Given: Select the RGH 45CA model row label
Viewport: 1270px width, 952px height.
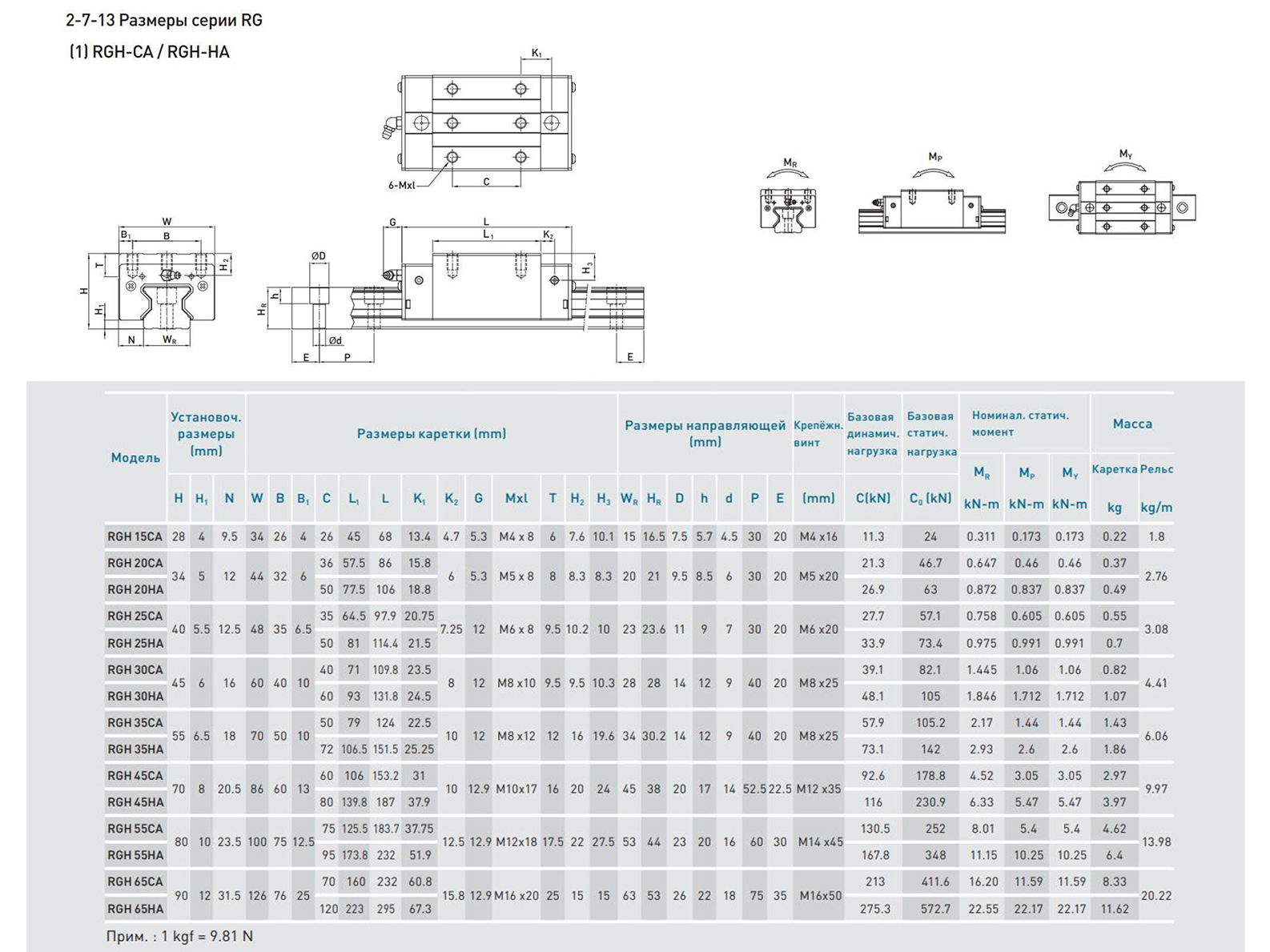Looking at the screenshot, I should point(135,775).
